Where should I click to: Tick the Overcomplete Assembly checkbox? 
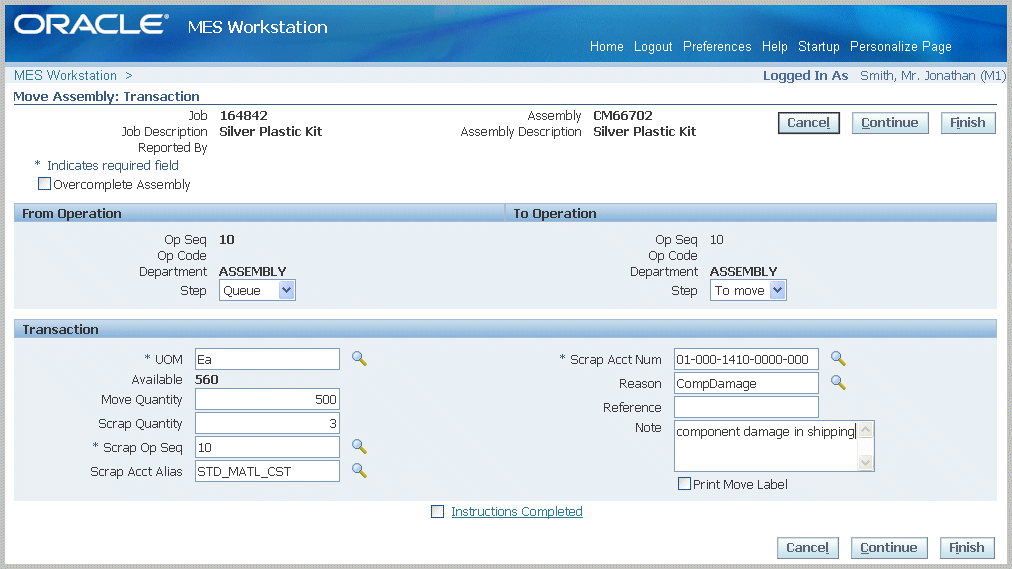pyautogui.click(x=45, y=184)
